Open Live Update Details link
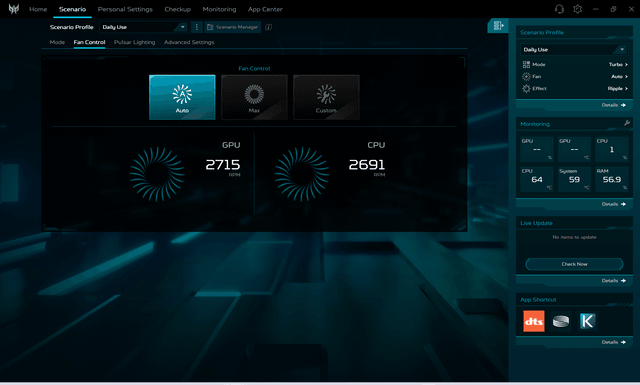Image resolution: width=640 pixels, height=385 pixels. [613, 280]
